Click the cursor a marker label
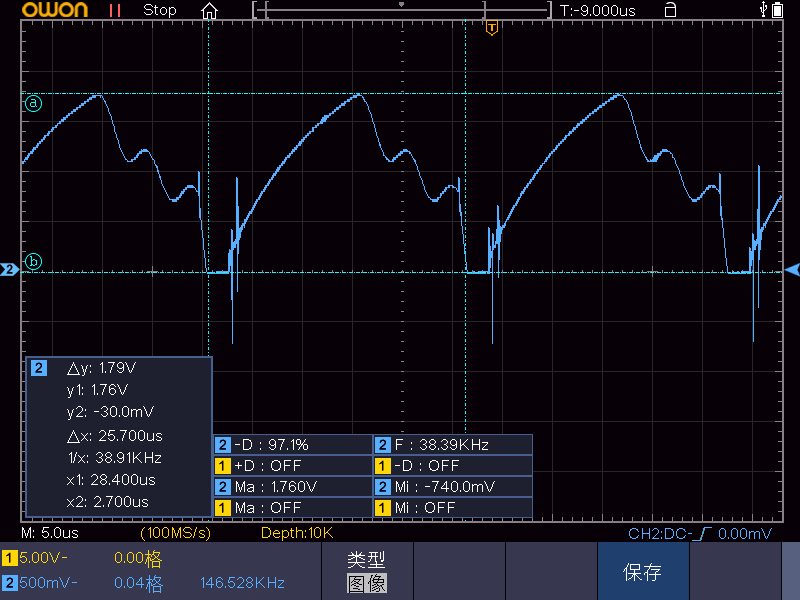Image resolution: width=800 pixels, height=600 pixels. [x=34, y=104]
